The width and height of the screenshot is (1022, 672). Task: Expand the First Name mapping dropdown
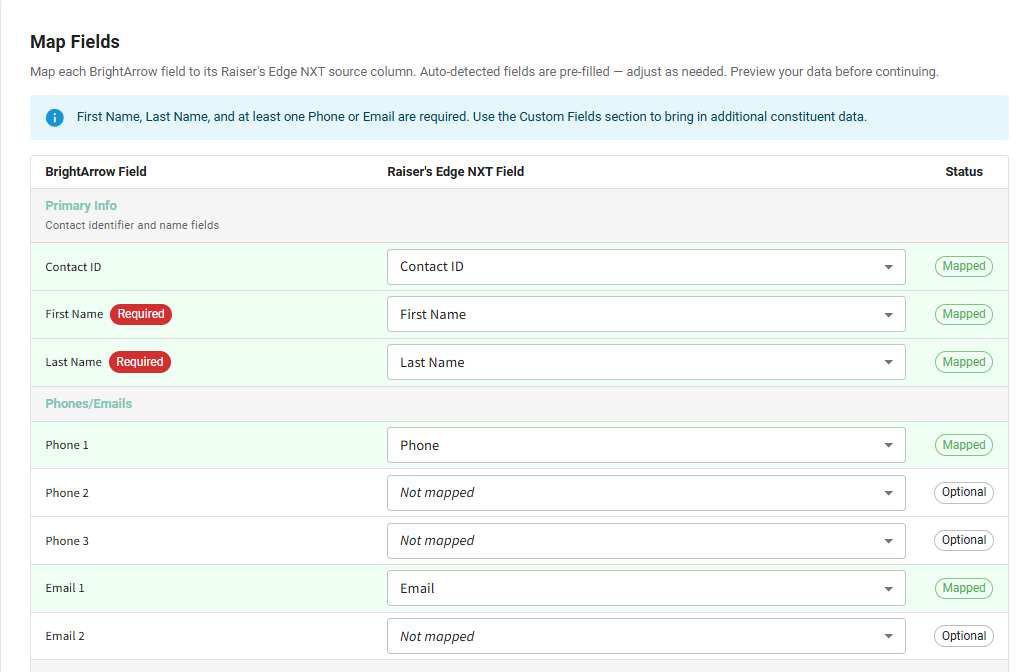coord(646,315)
